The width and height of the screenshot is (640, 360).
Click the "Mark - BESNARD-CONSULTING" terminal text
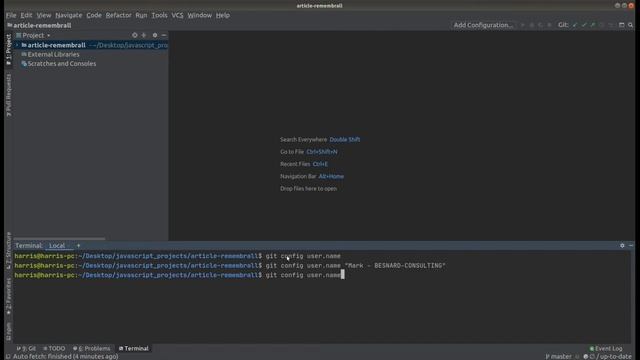tap(395, 266)
